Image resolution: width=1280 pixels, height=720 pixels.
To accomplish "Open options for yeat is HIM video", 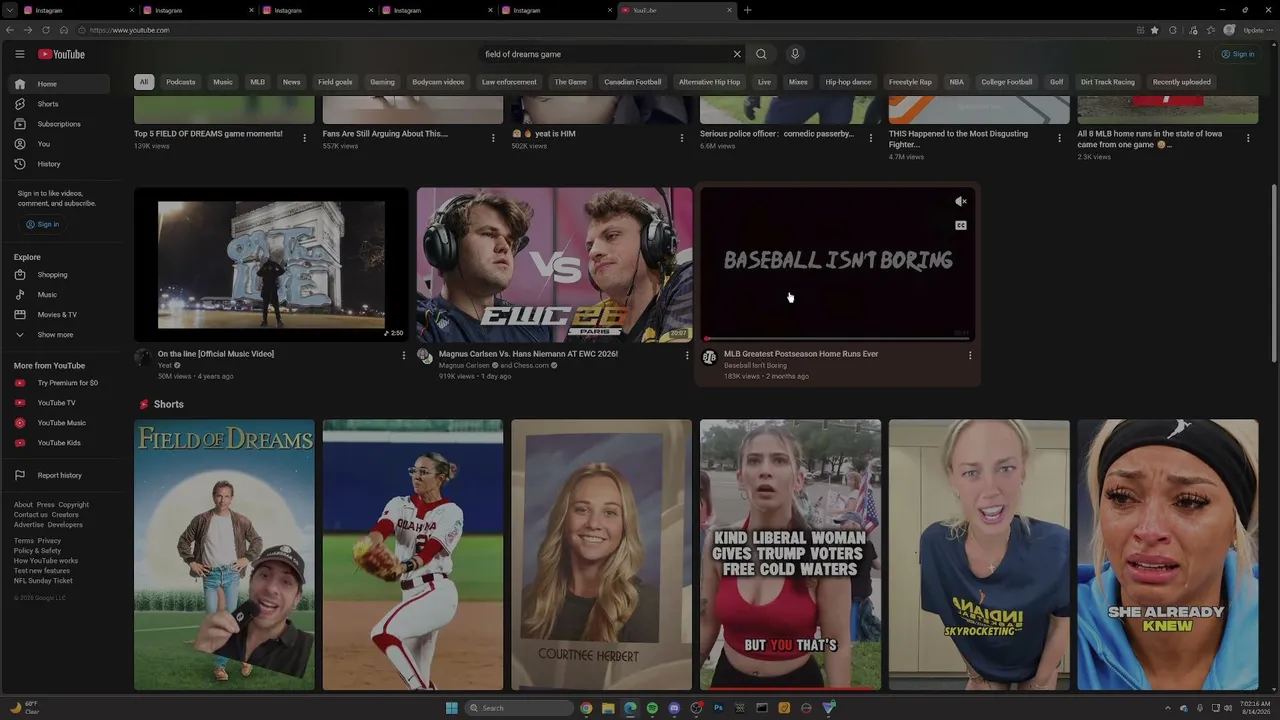I will tap(682, 138).
